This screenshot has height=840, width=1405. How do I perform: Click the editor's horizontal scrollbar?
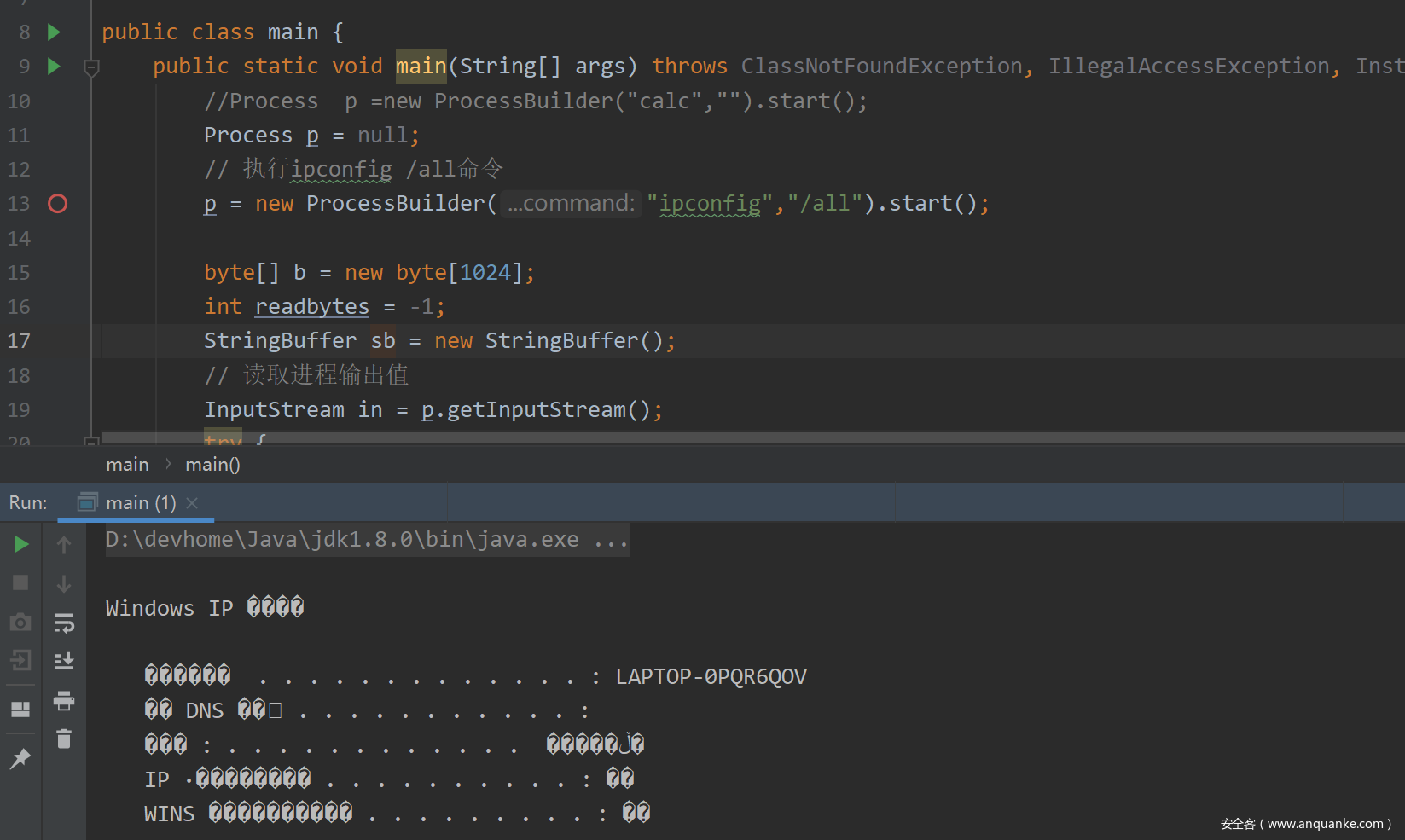(751, 437)
